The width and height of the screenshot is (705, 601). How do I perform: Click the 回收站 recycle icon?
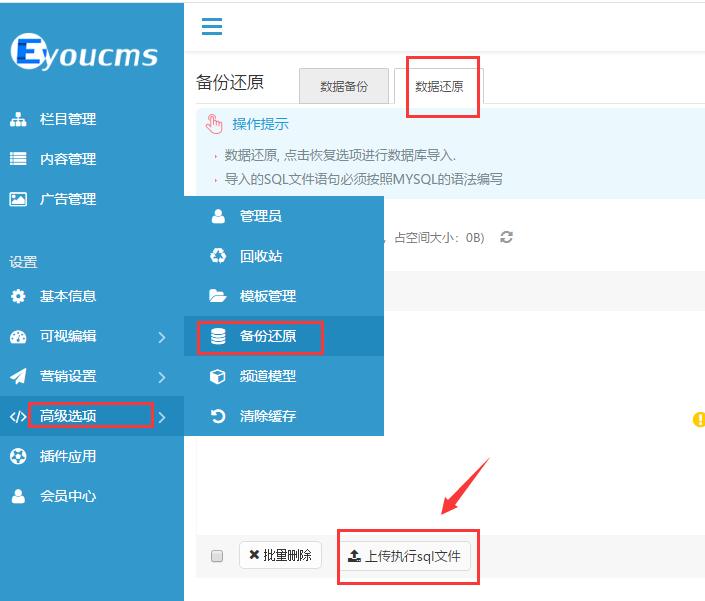coord(218,256)
